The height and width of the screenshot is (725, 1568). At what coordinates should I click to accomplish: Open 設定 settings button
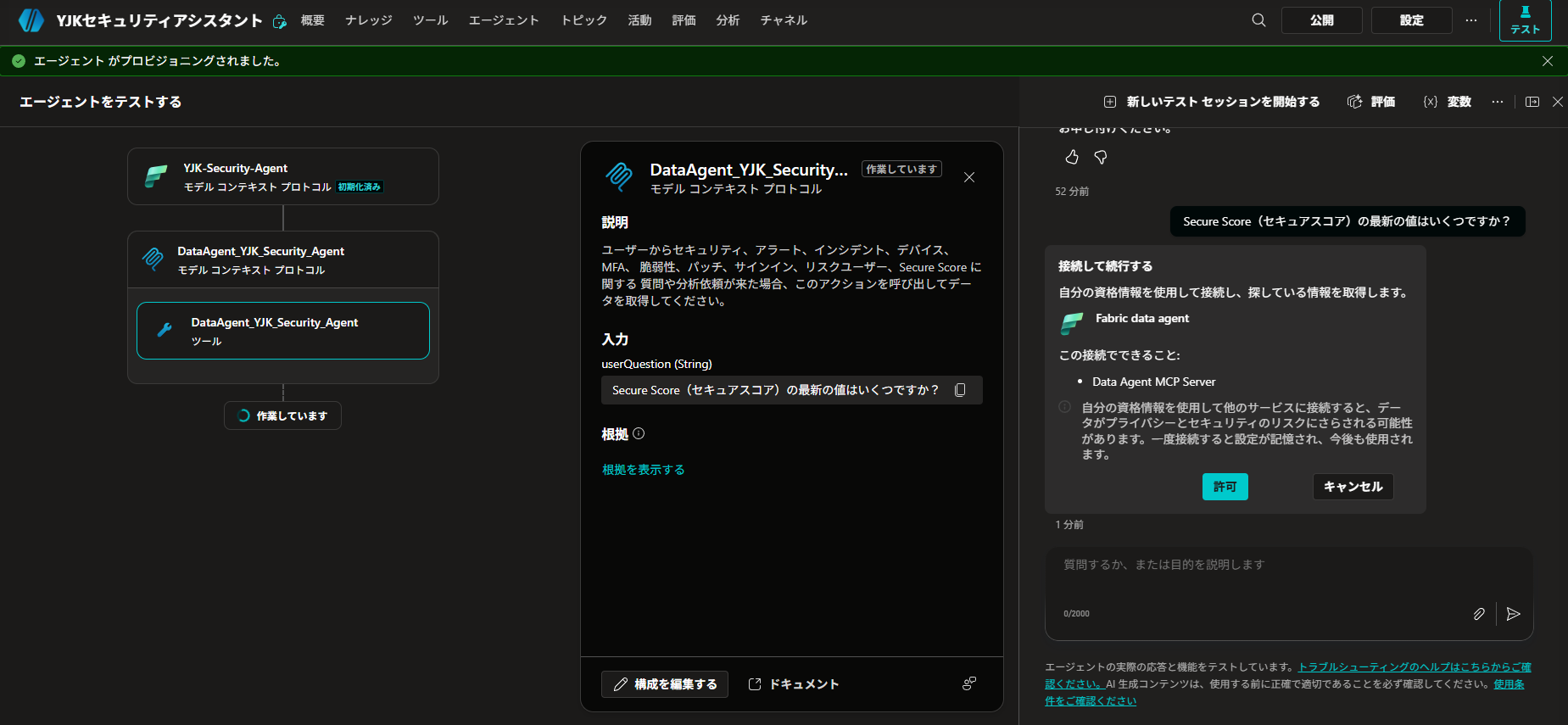(1412, 20)
